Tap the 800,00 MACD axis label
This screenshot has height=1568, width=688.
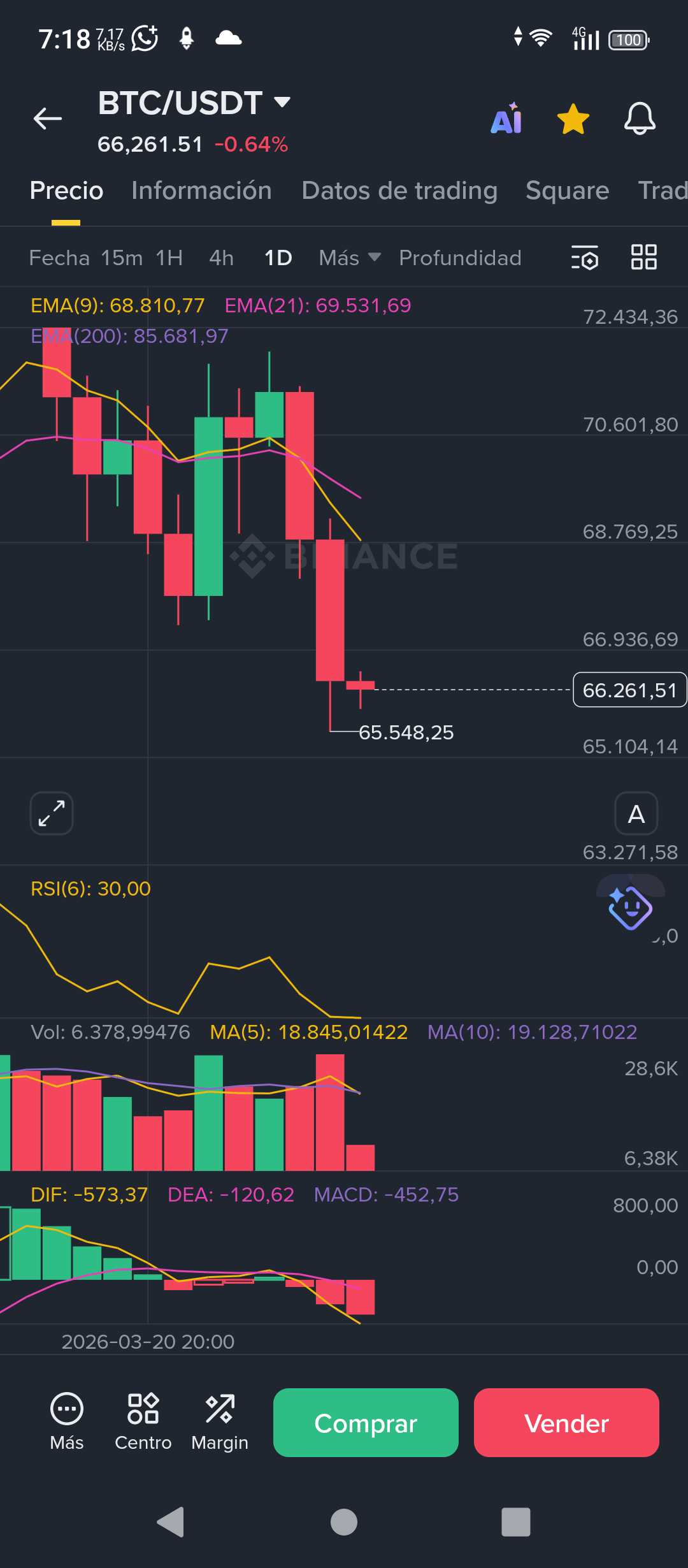tap(645, 1205)
